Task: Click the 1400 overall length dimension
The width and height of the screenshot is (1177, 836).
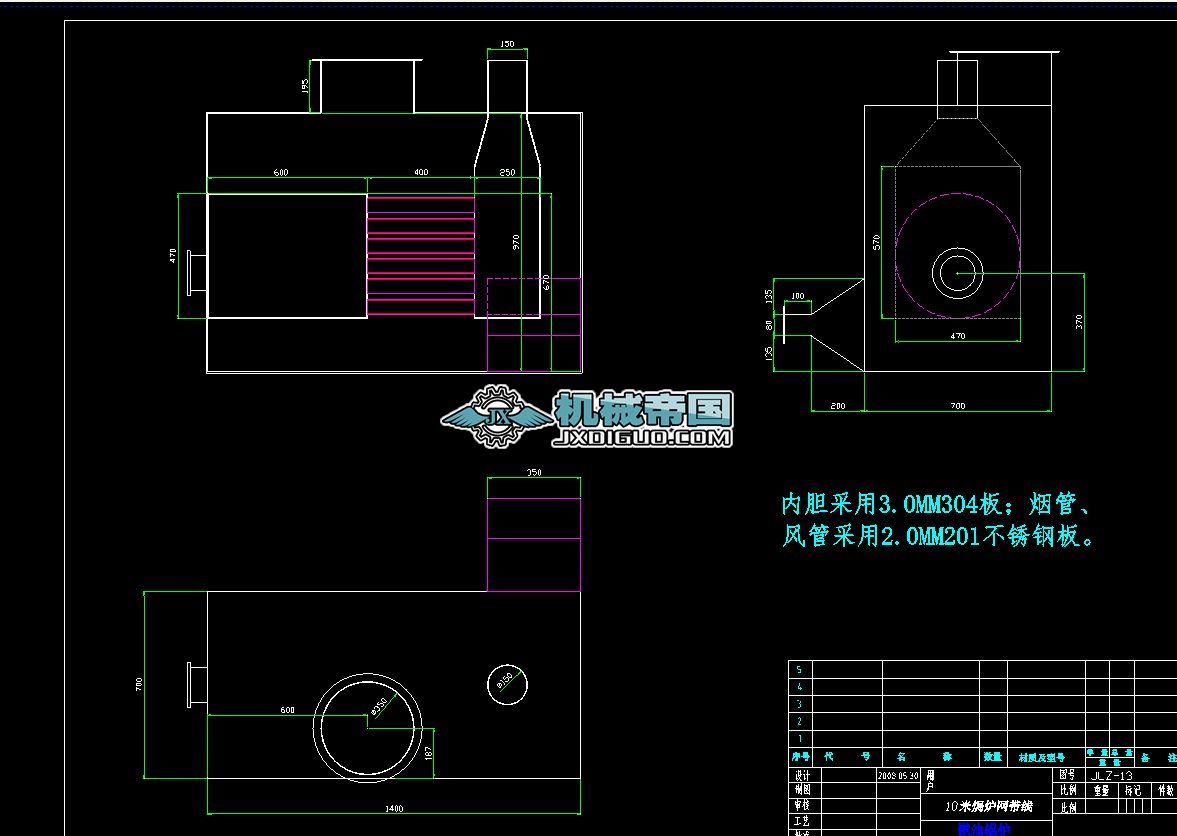Action: click(x=394, y=809)
